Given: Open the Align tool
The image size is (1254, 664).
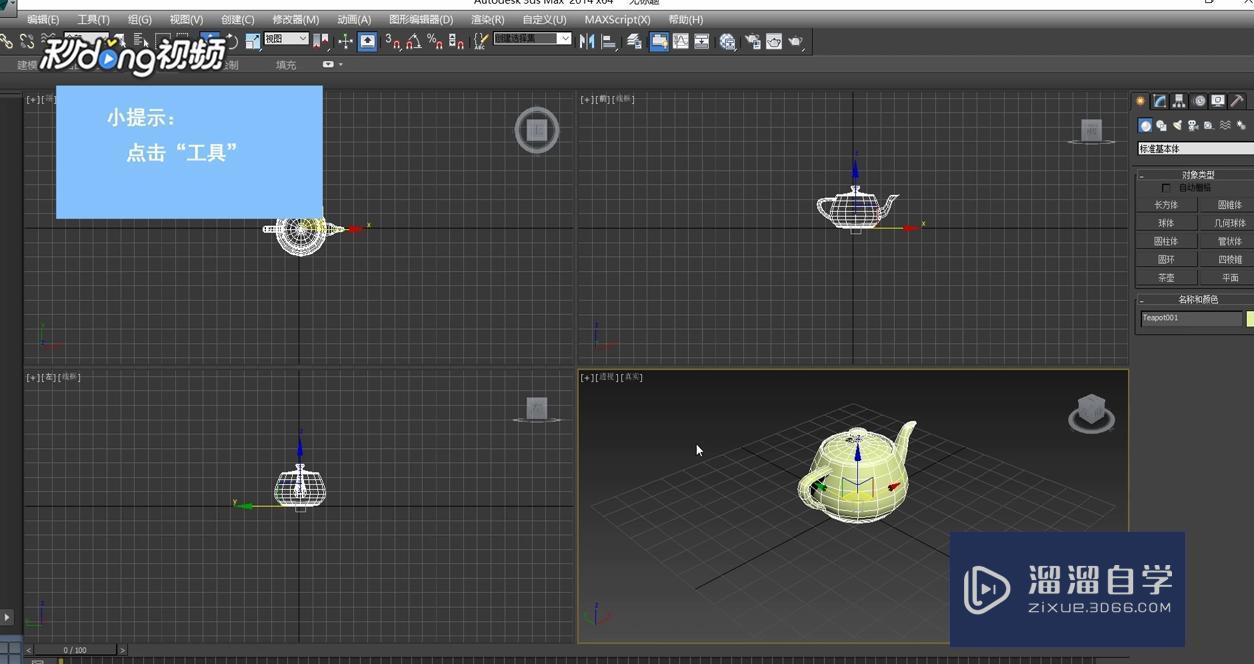Looking at the screenshot, I should [610, 41].
